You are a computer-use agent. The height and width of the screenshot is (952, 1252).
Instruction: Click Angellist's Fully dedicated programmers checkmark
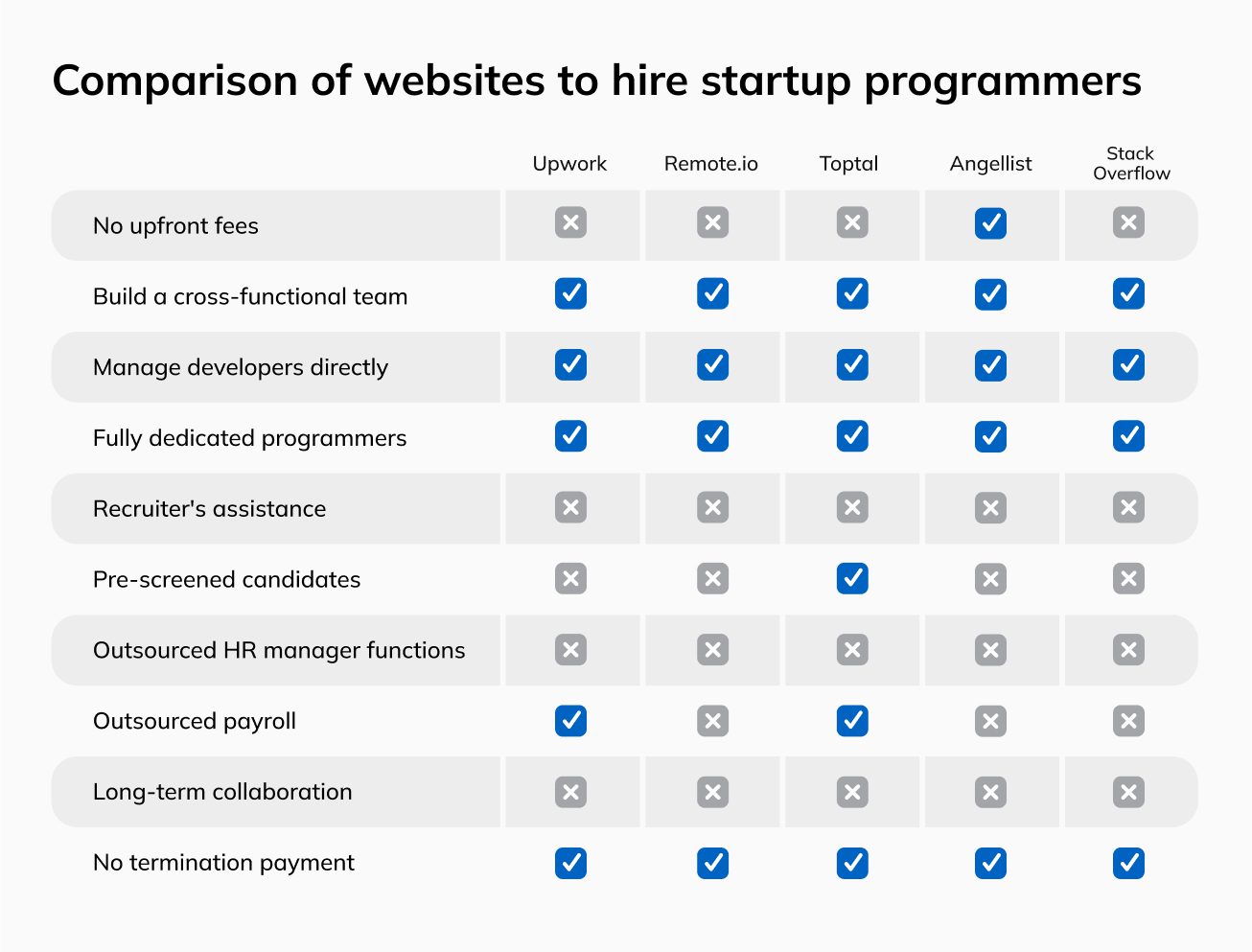(x=990, y=436)
